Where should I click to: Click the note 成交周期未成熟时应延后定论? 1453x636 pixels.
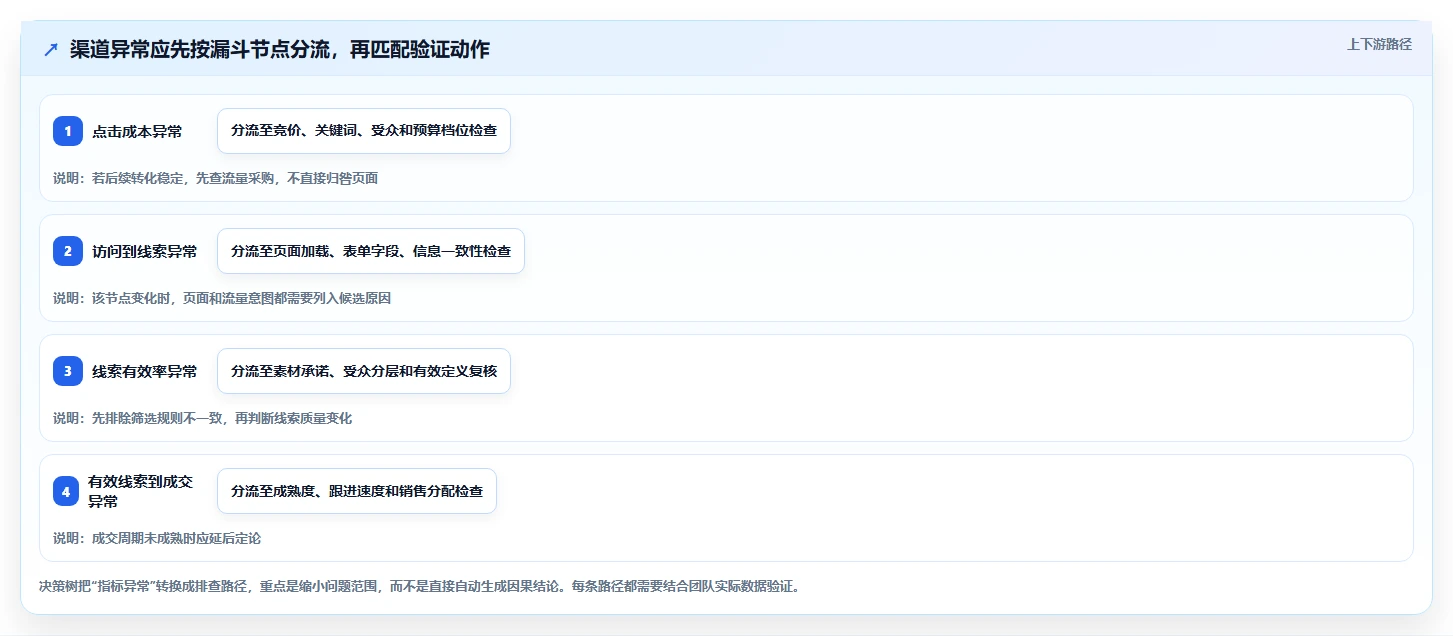[x=157, y=538]
